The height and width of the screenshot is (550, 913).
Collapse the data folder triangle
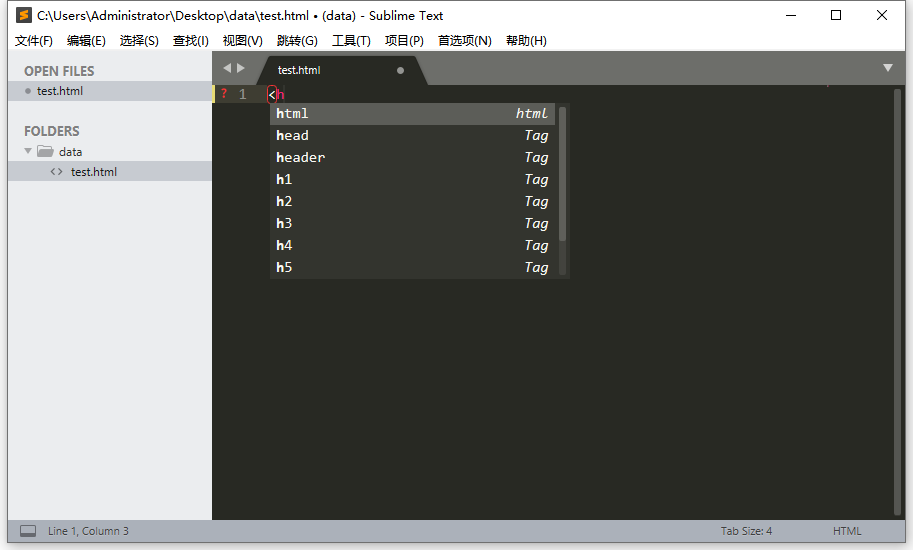point(27,151)
